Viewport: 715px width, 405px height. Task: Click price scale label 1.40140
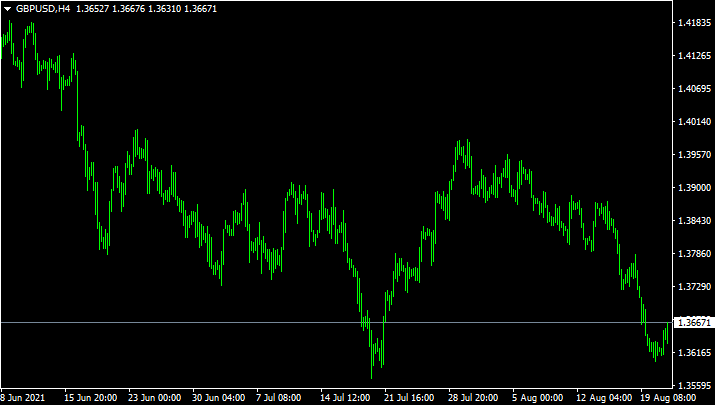pyautogui.click(x=695, y=121)
